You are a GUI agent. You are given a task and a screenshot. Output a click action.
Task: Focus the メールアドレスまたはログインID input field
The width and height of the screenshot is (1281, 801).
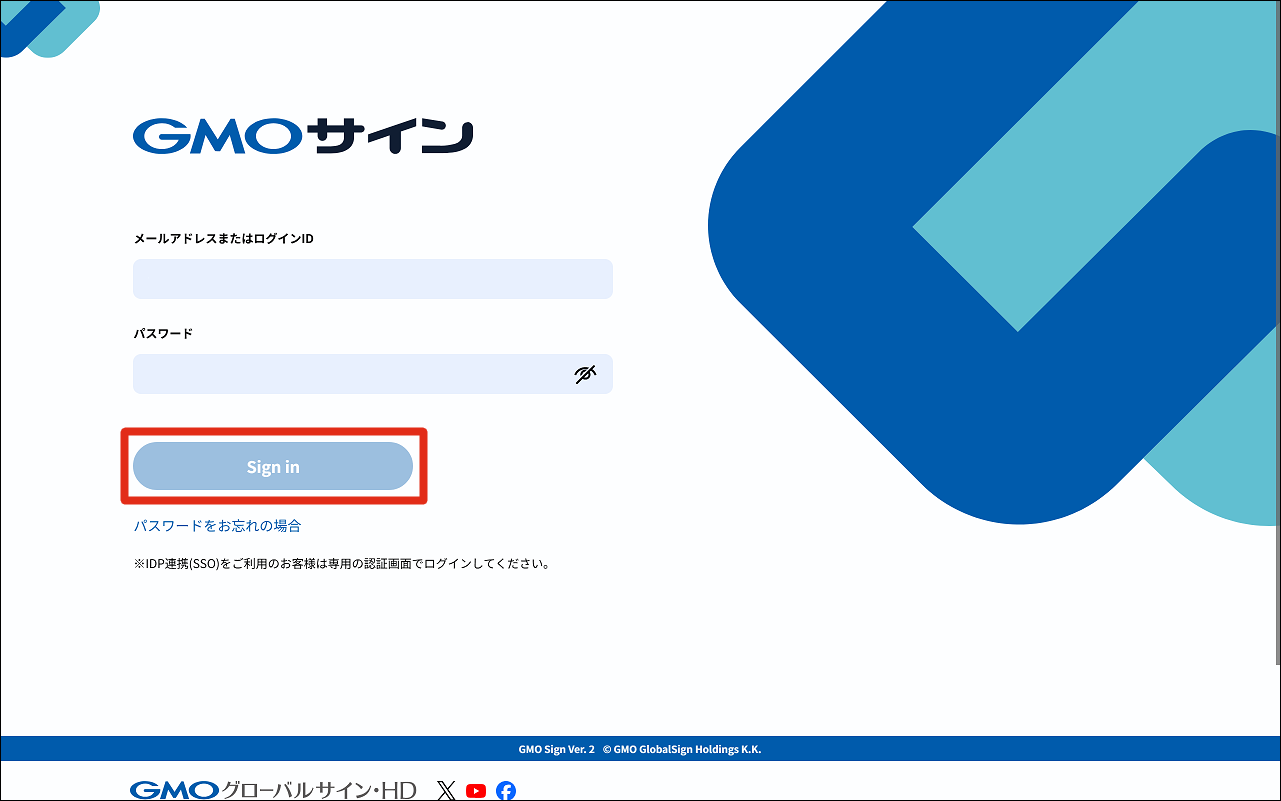[372, 279]
